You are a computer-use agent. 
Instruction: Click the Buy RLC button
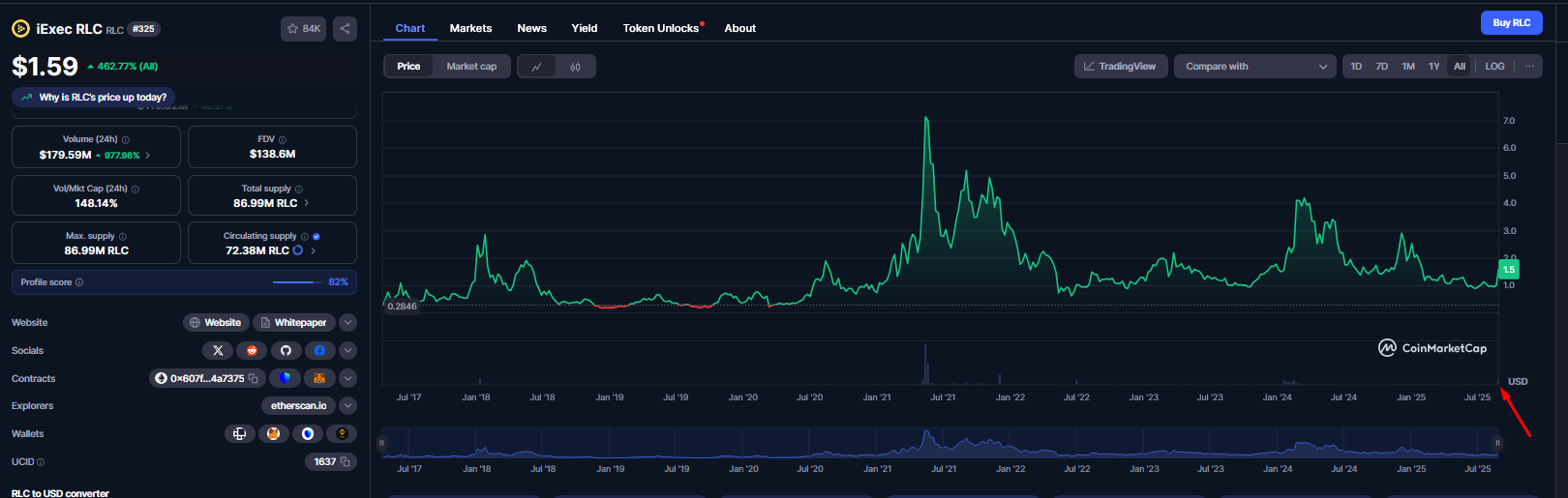pos(1511,22)
